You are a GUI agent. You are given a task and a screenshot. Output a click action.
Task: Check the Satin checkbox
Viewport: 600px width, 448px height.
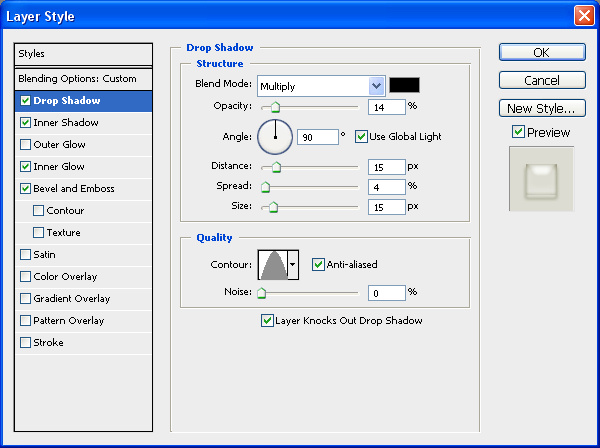25,255
